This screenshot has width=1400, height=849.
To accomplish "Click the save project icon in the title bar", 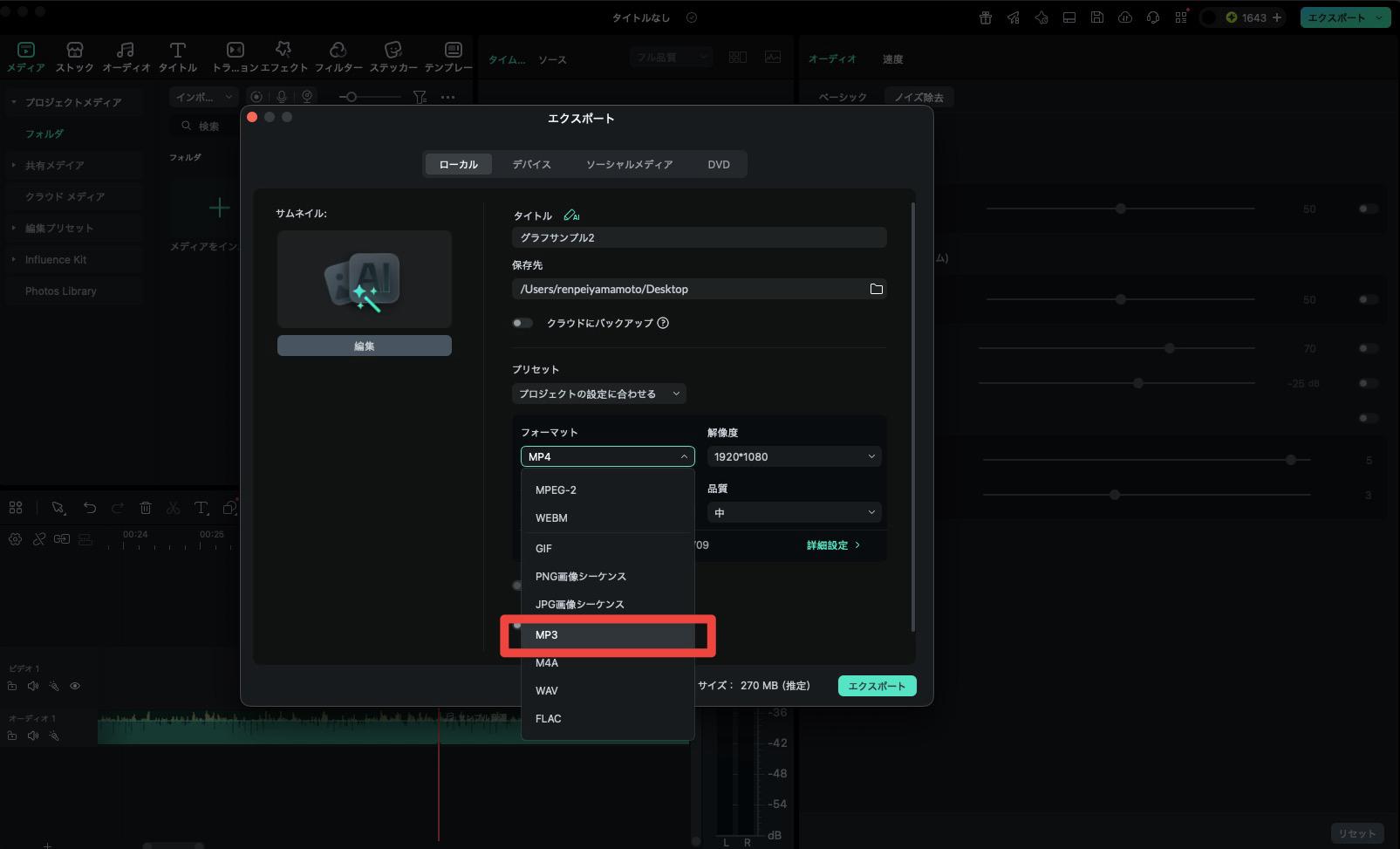I will tap(1096, 17).
